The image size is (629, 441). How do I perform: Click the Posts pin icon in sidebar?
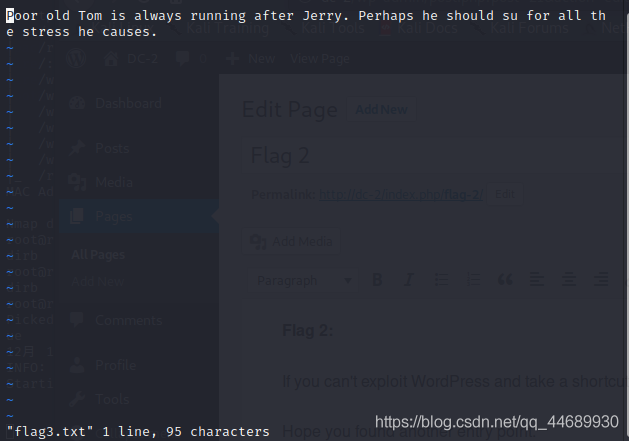click(77, 148)
